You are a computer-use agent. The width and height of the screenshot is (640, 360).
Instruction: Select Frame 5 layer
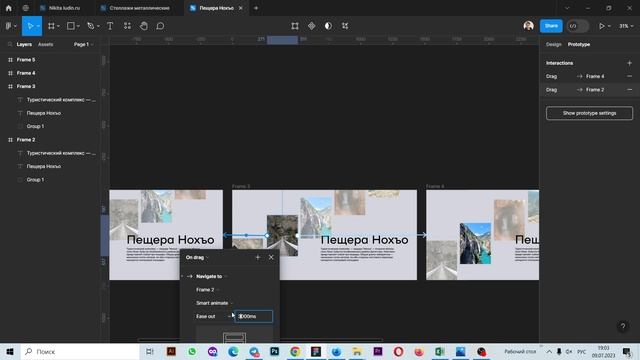tap(26, 60)
